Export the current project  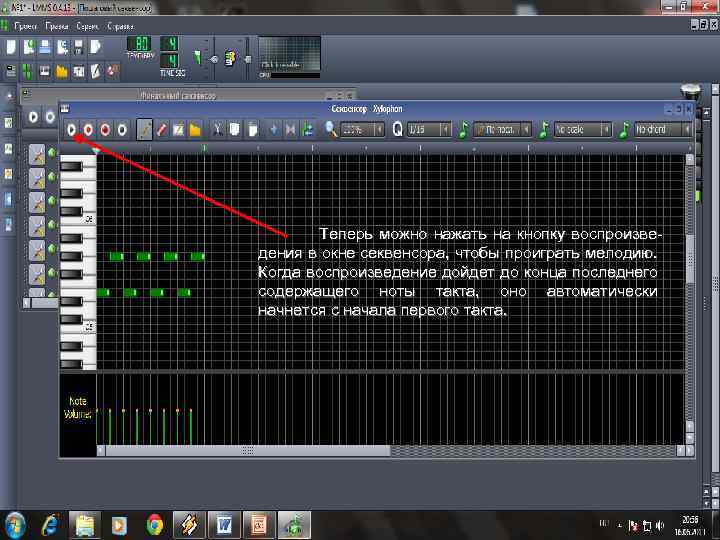point(96,47)
